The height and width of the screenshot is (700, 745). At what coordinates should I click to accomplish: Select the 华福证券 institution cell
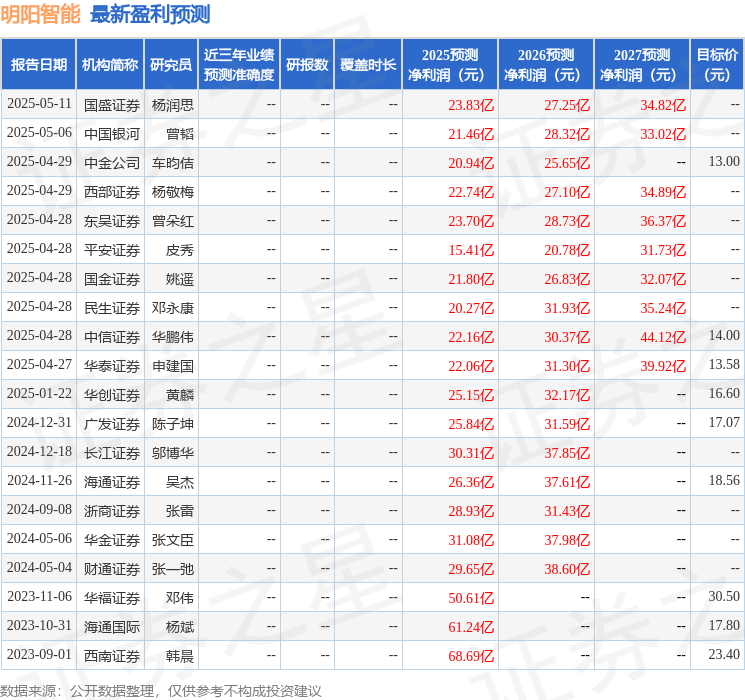112,598
